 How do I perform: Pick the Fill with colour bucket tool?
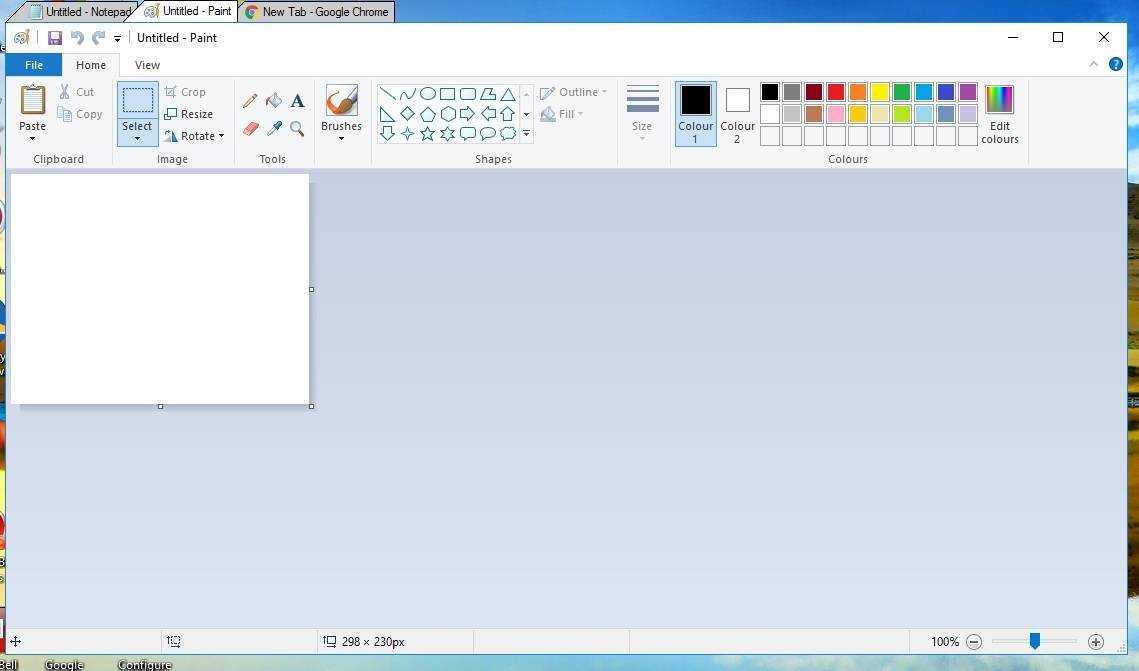(x=273, y=101)
